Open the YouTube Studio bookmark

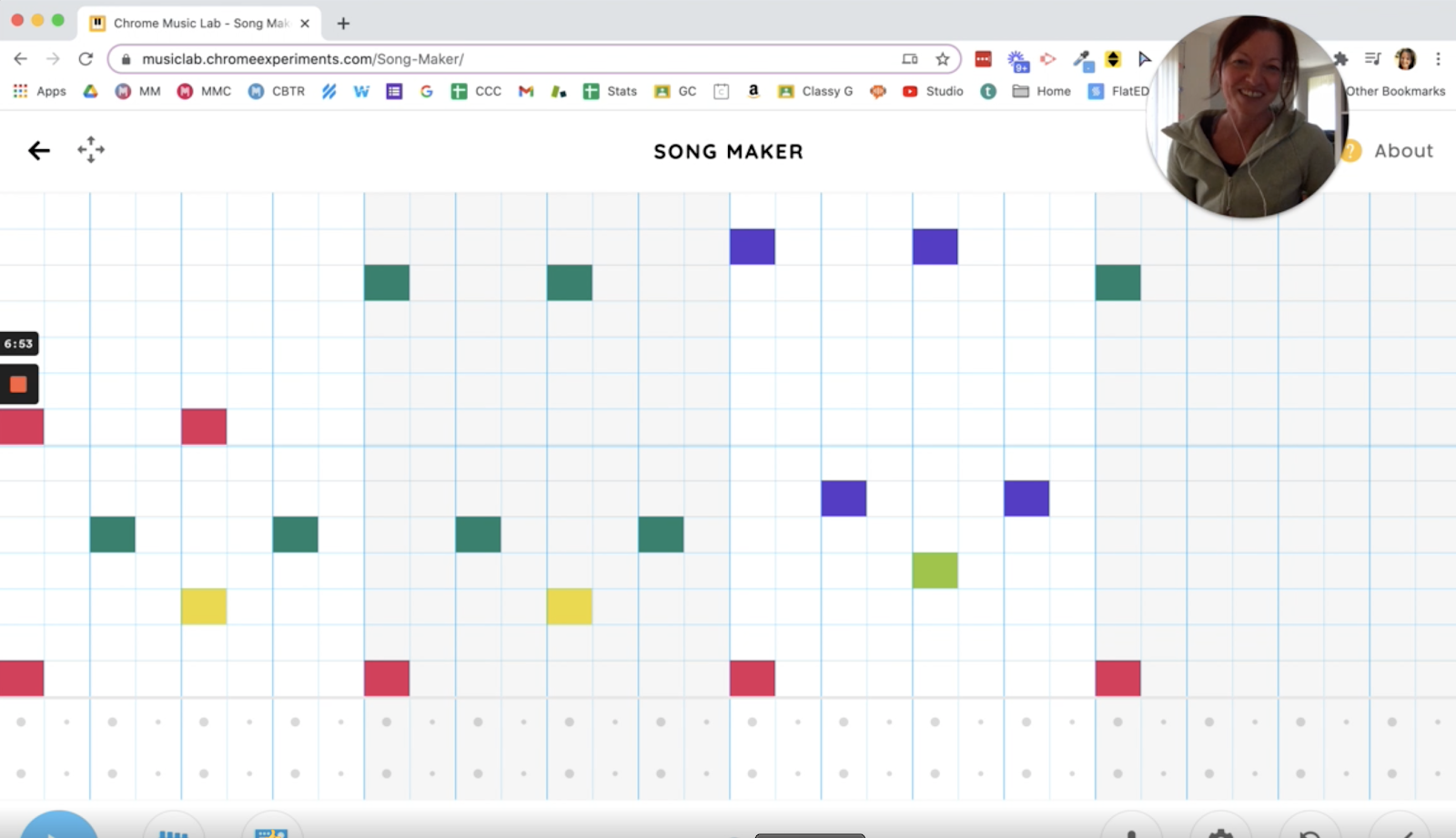click(x=933, y=91)
